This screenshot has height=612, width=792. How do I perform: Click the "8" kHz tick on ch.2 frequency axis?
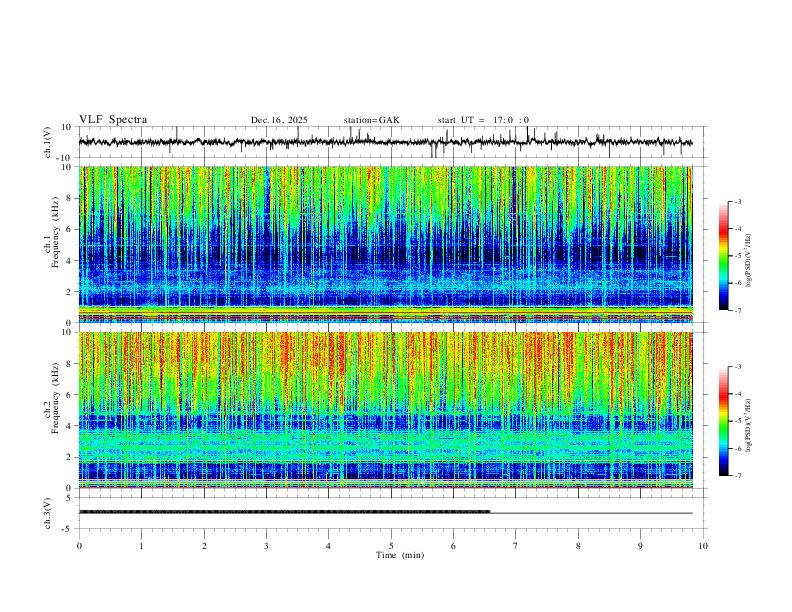tap(70, 364)
